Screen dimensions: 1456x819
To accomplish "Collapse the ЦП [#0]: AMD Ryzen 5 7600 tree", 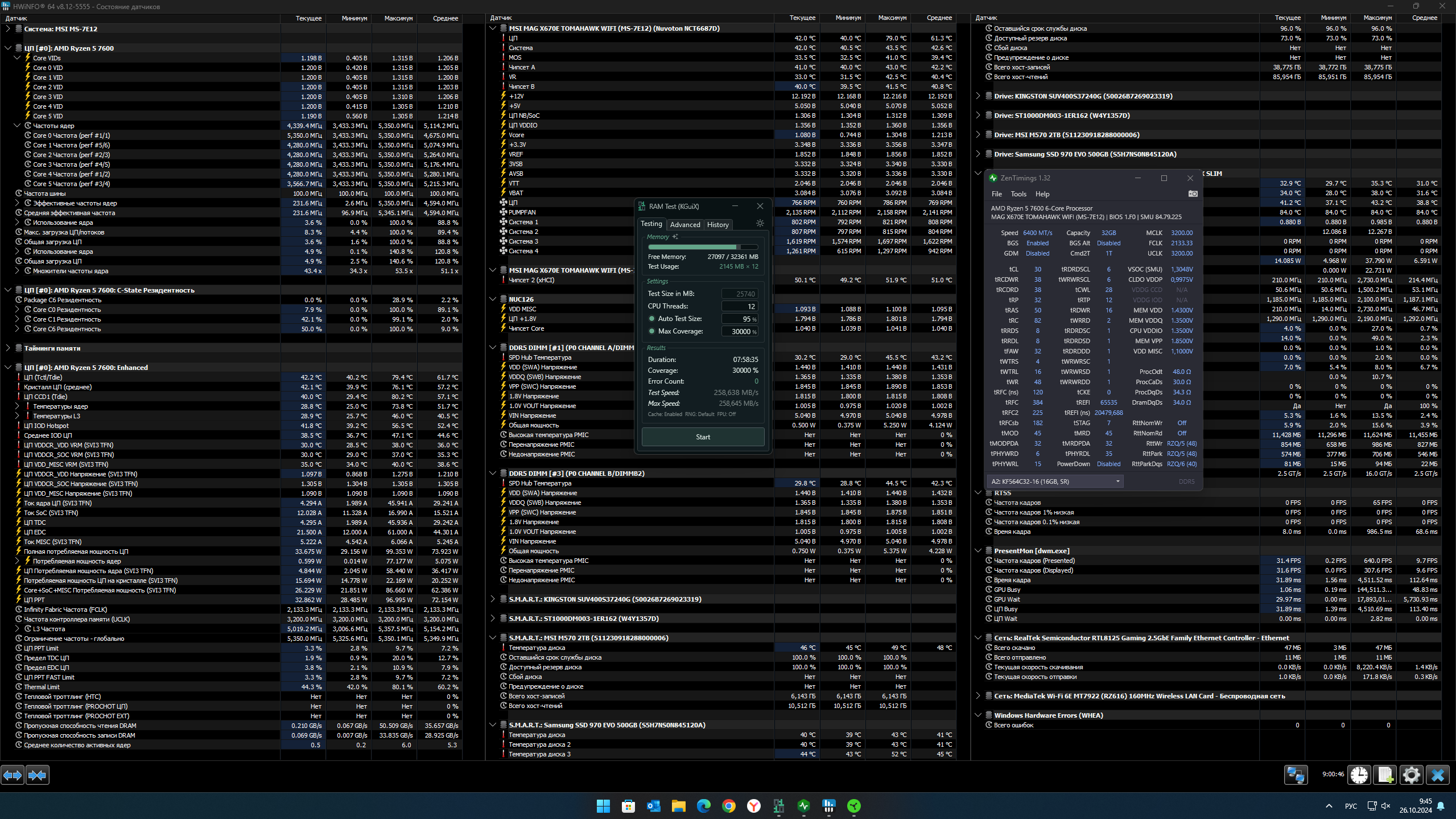I will click(8, 48).
